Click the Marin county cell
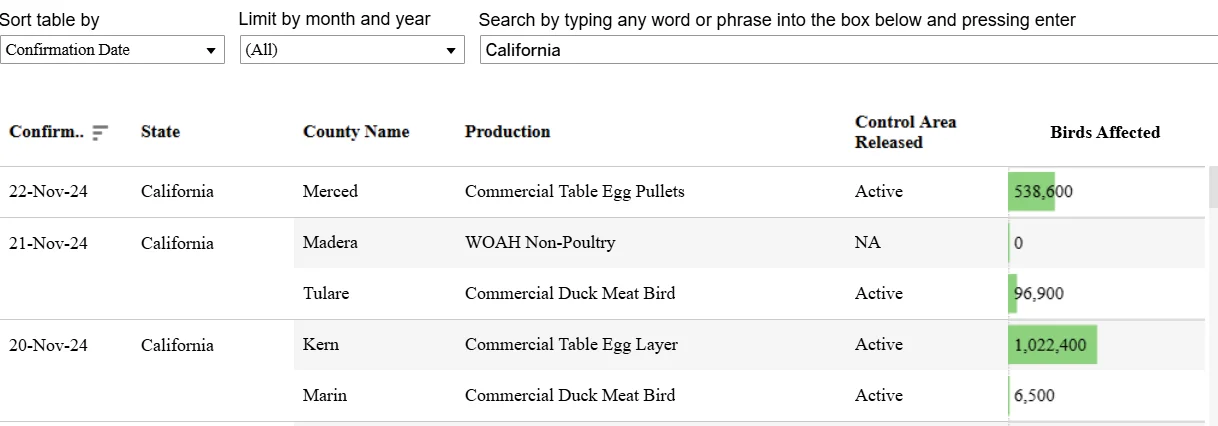Viewport: 1218px width, 426px height. coord(325,396)
